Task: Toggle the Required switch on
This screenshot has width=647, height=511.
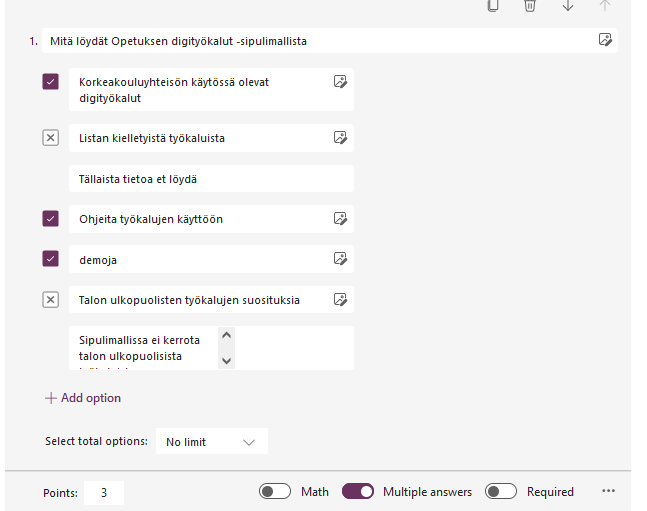Action: [501, 491]
